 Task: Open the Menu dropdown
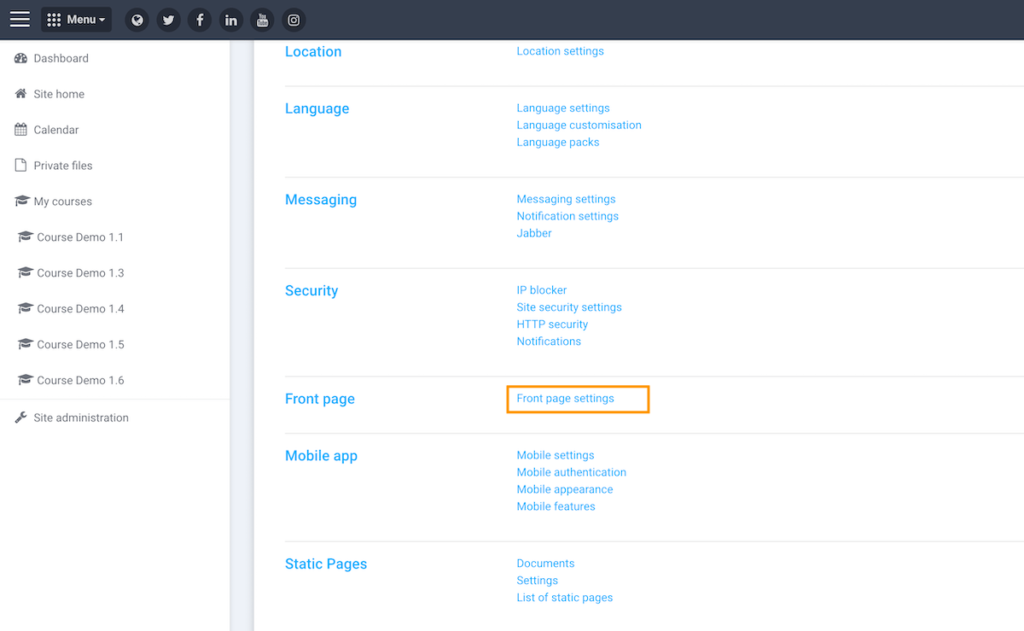[x=76, y=20]
